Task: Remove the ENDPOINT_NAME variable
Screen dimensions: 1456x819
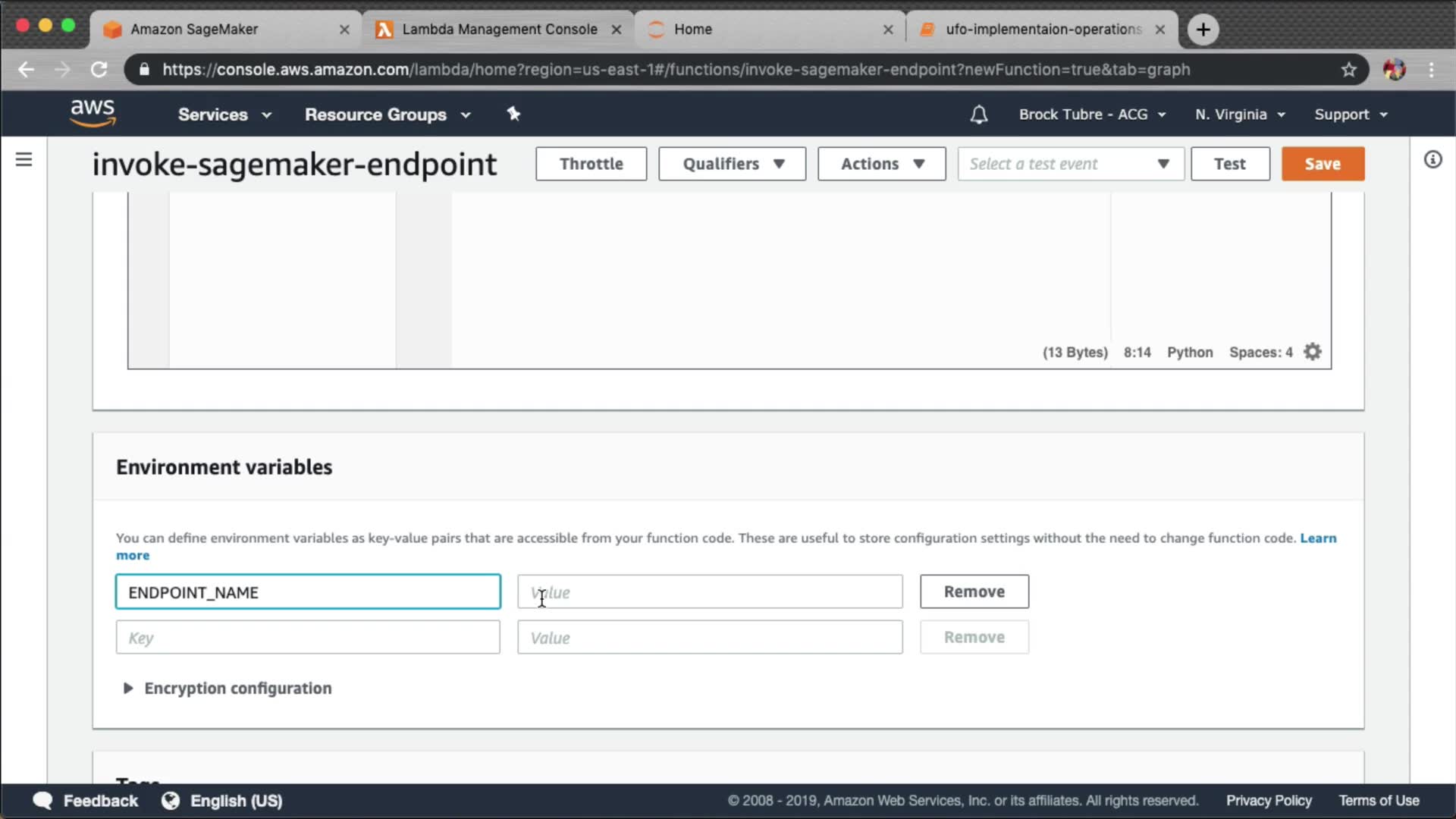Action: coord(974,591)
